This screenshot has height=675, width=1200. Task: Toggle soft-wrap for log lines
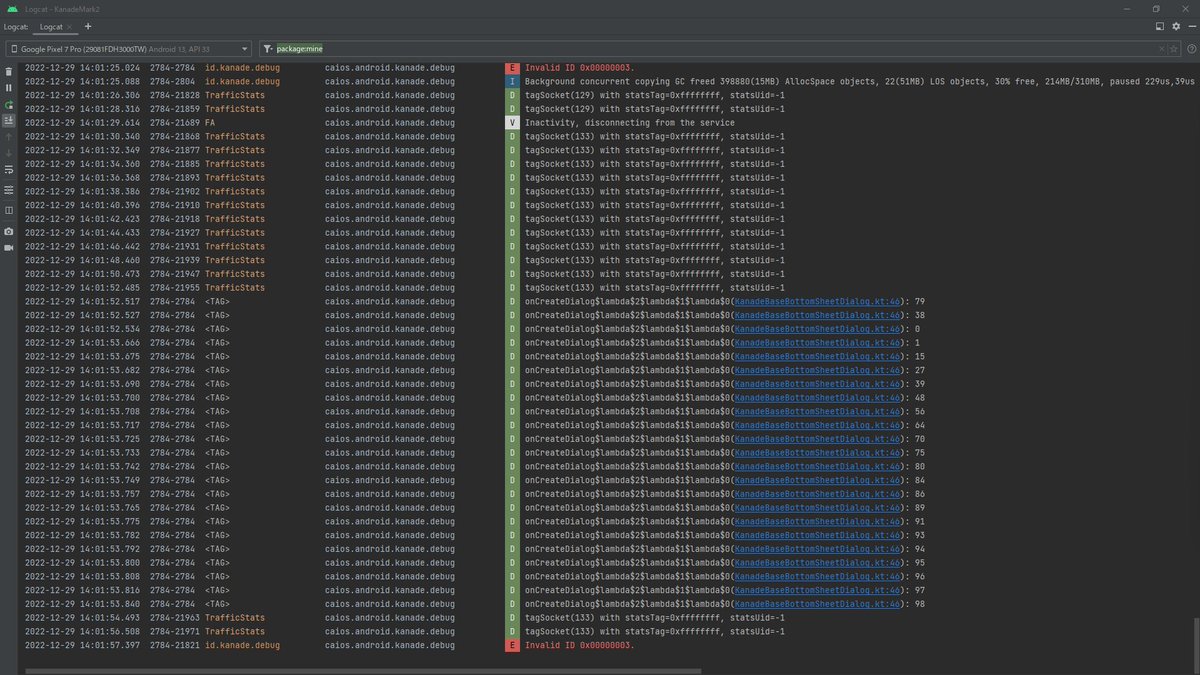click(x=9, y=170)
